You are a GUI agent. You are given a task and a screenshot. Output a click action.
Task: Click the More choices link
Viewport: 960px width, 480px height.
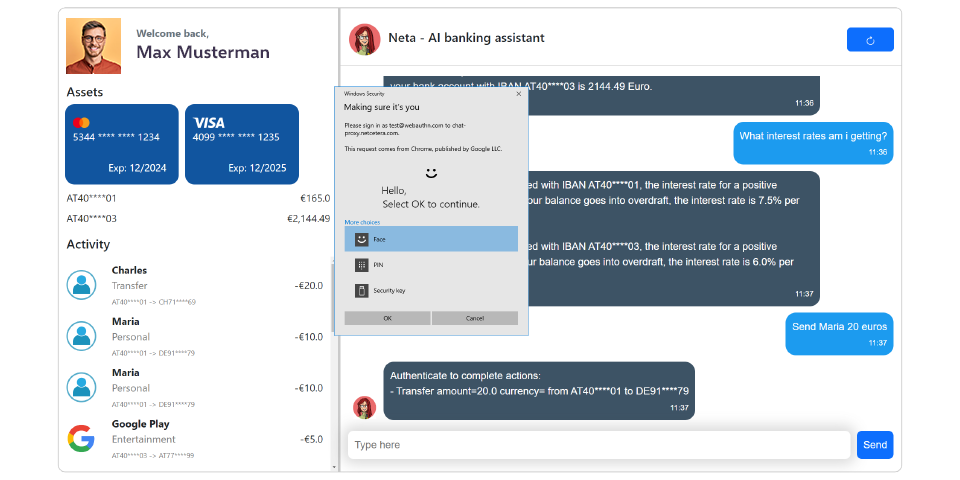click(x=362, y=221)
